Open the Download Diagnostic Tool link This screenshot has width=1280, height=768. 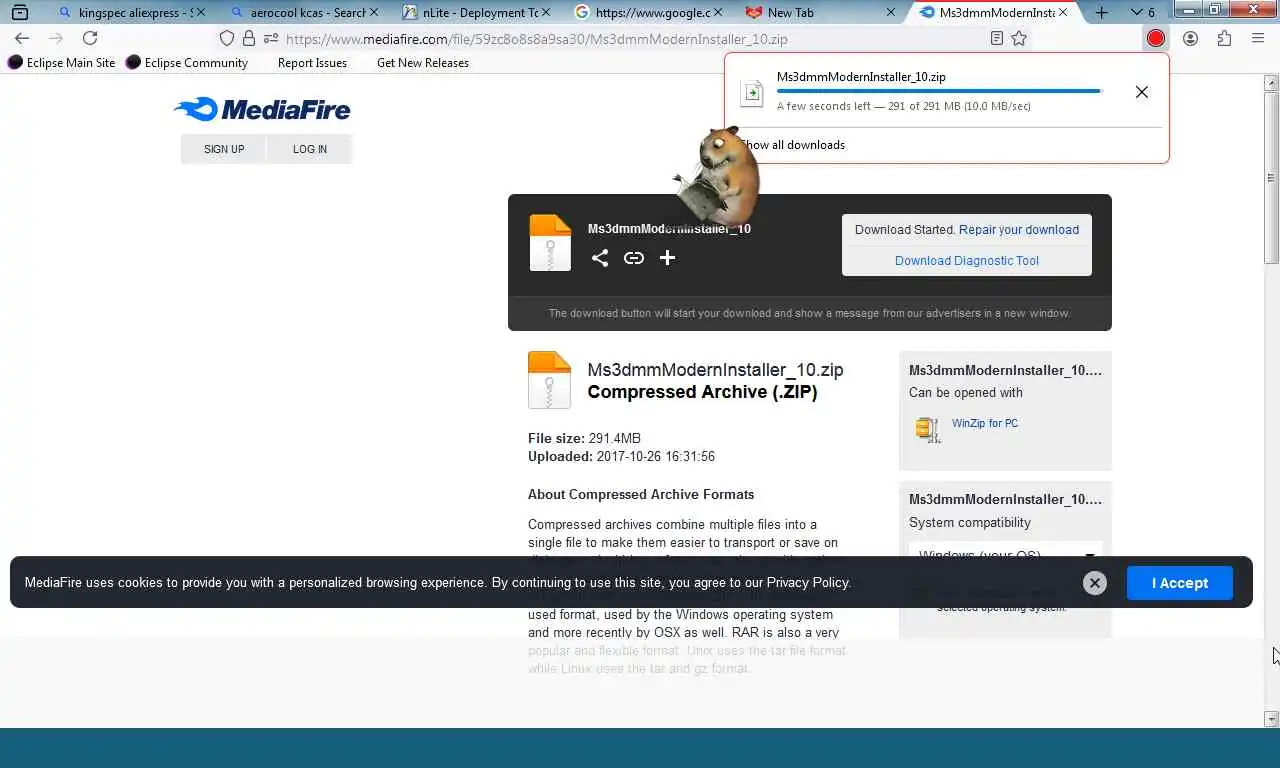[967, 260]
